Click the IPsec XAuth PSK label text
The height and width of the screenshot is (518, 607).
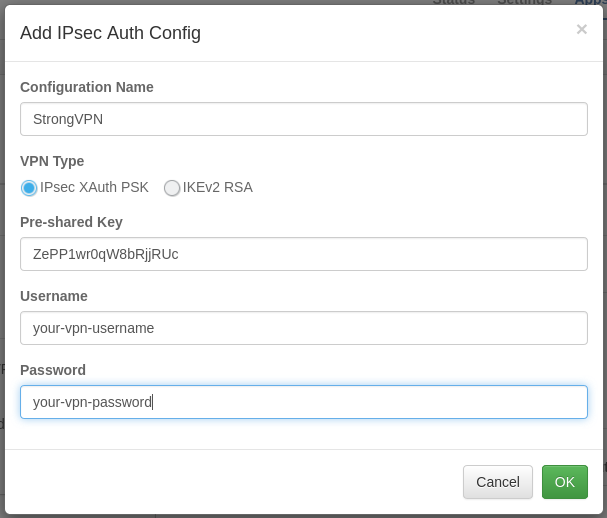point(94,187)
